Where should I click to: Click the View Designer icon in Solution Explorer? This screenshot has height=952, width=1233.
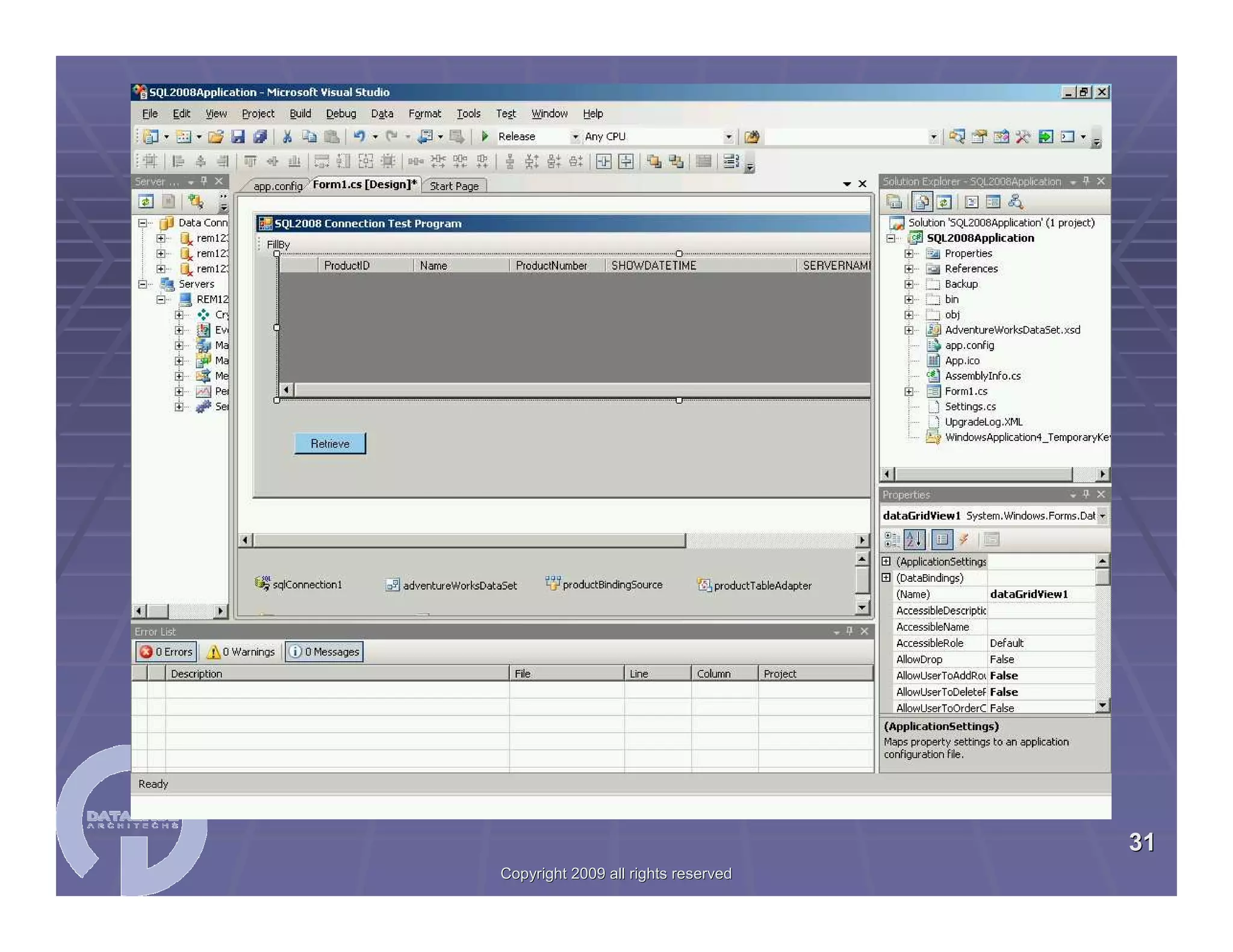point(993,202)
